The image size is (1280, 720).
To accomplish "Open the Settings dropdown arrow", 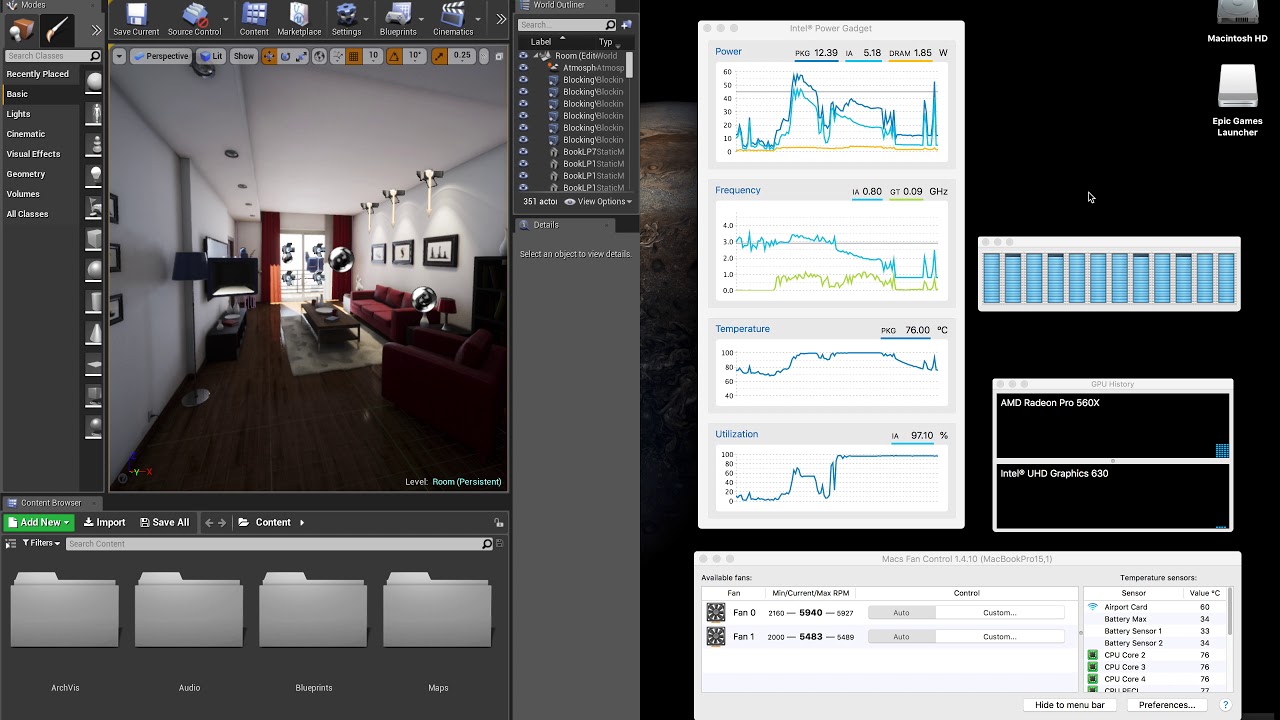I will [x=368, y=18].
